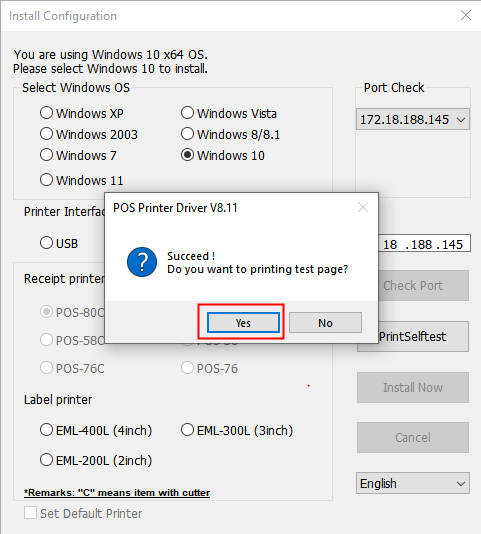Click inside the IP address field
481x534 pixels.
click(x=424, y=244)
